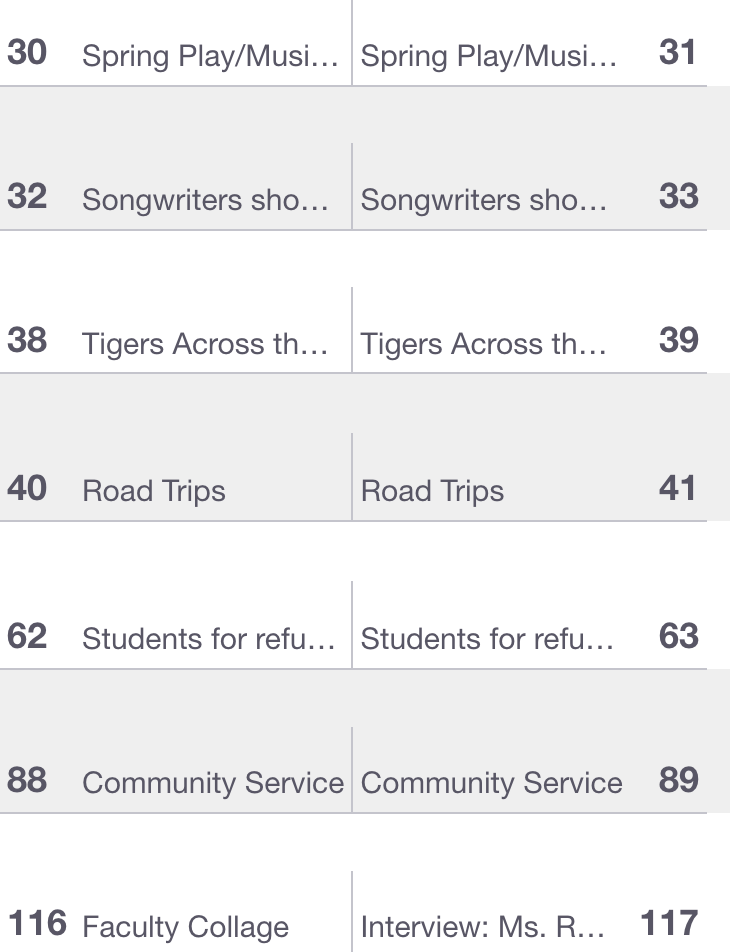Open Spring Play/Musical title beside page 31
The width and height of the screenshot is (730, 952).
[x=488, y=56]
